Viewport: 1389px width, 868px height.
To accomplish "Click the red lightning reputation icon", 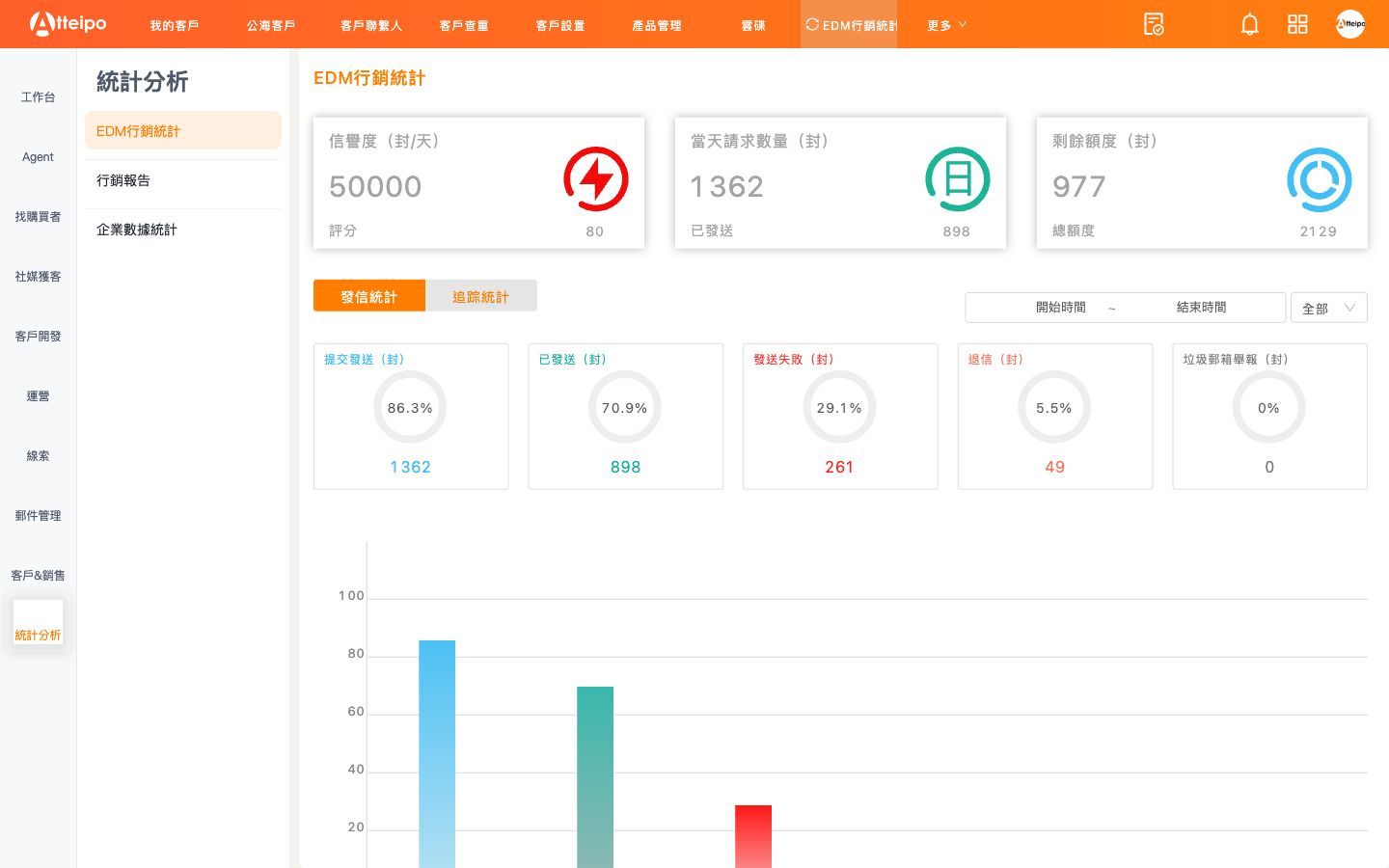I will coord(596,179).
